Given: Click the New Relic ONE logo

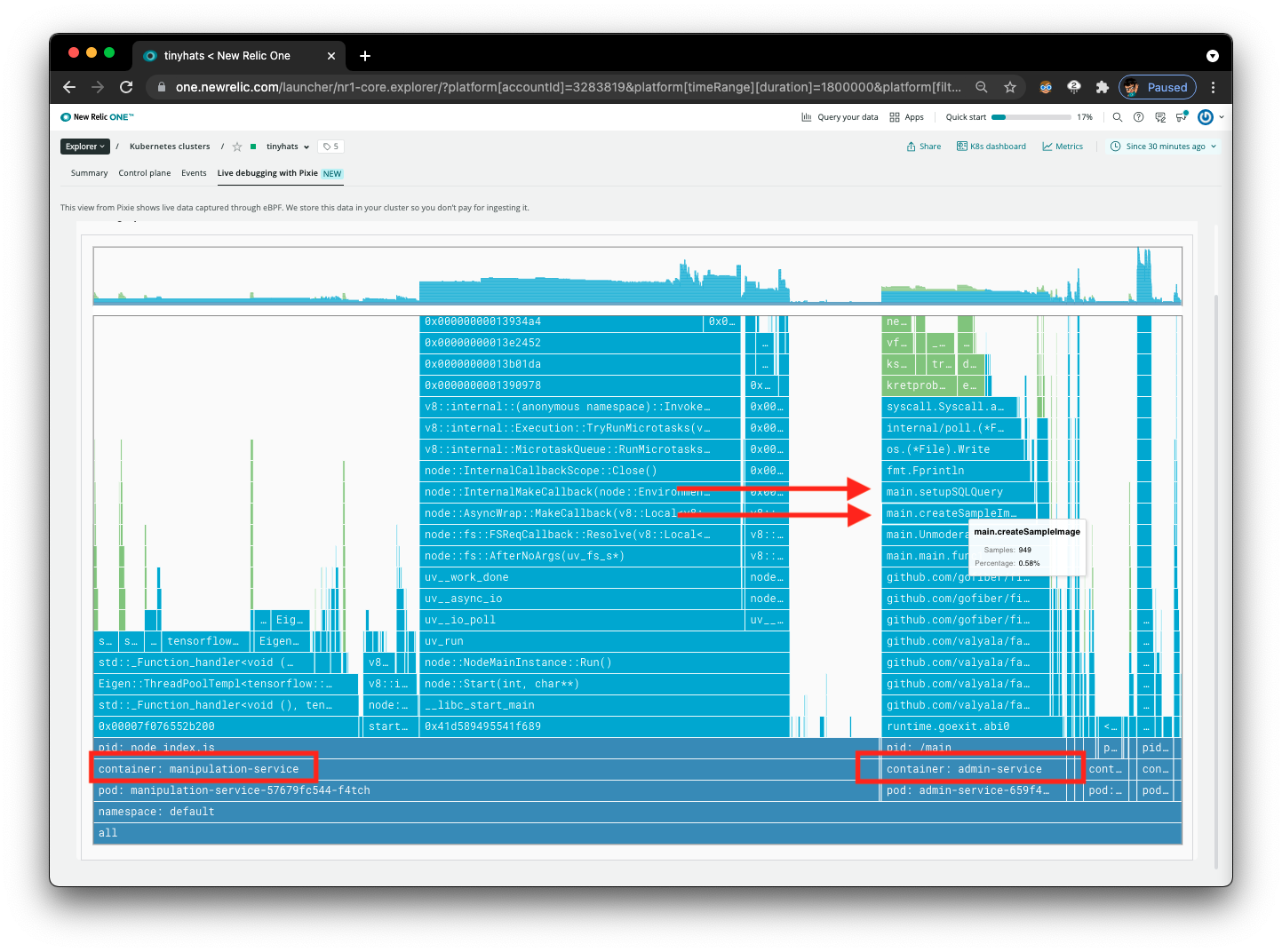Looking at the screenshot, I should 97,117.
